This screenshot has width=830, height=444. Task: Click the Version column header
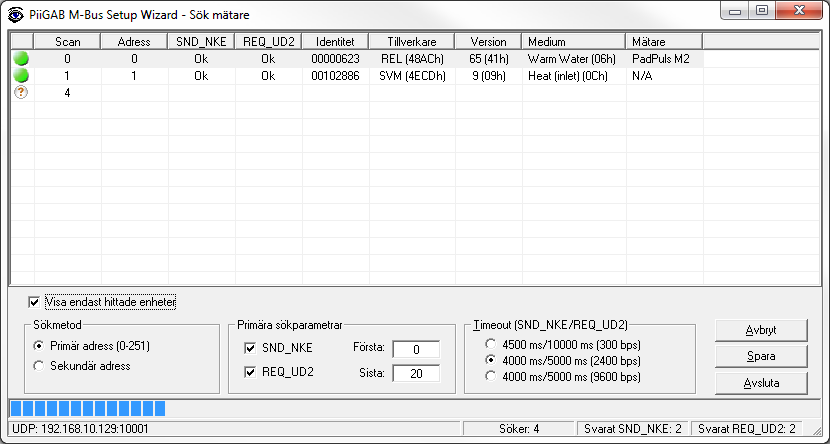[488, 41]
